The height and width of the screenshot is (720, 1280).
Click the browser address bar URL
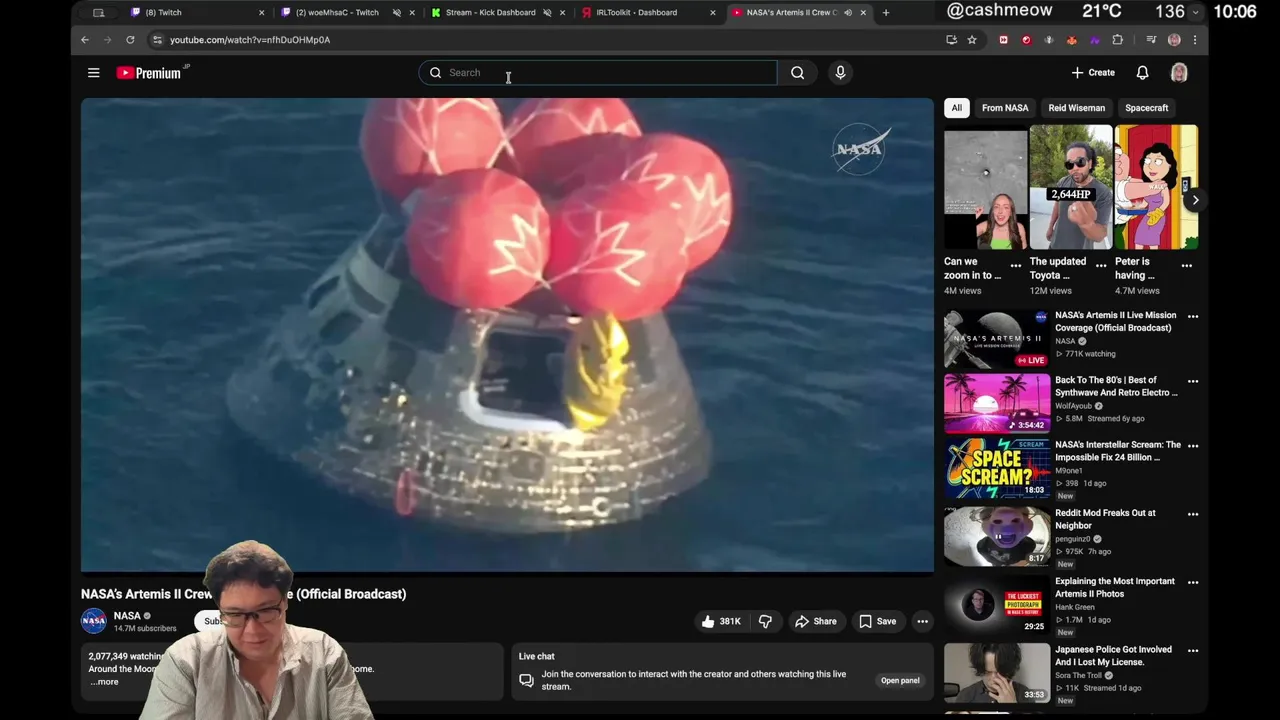[250, 40]
